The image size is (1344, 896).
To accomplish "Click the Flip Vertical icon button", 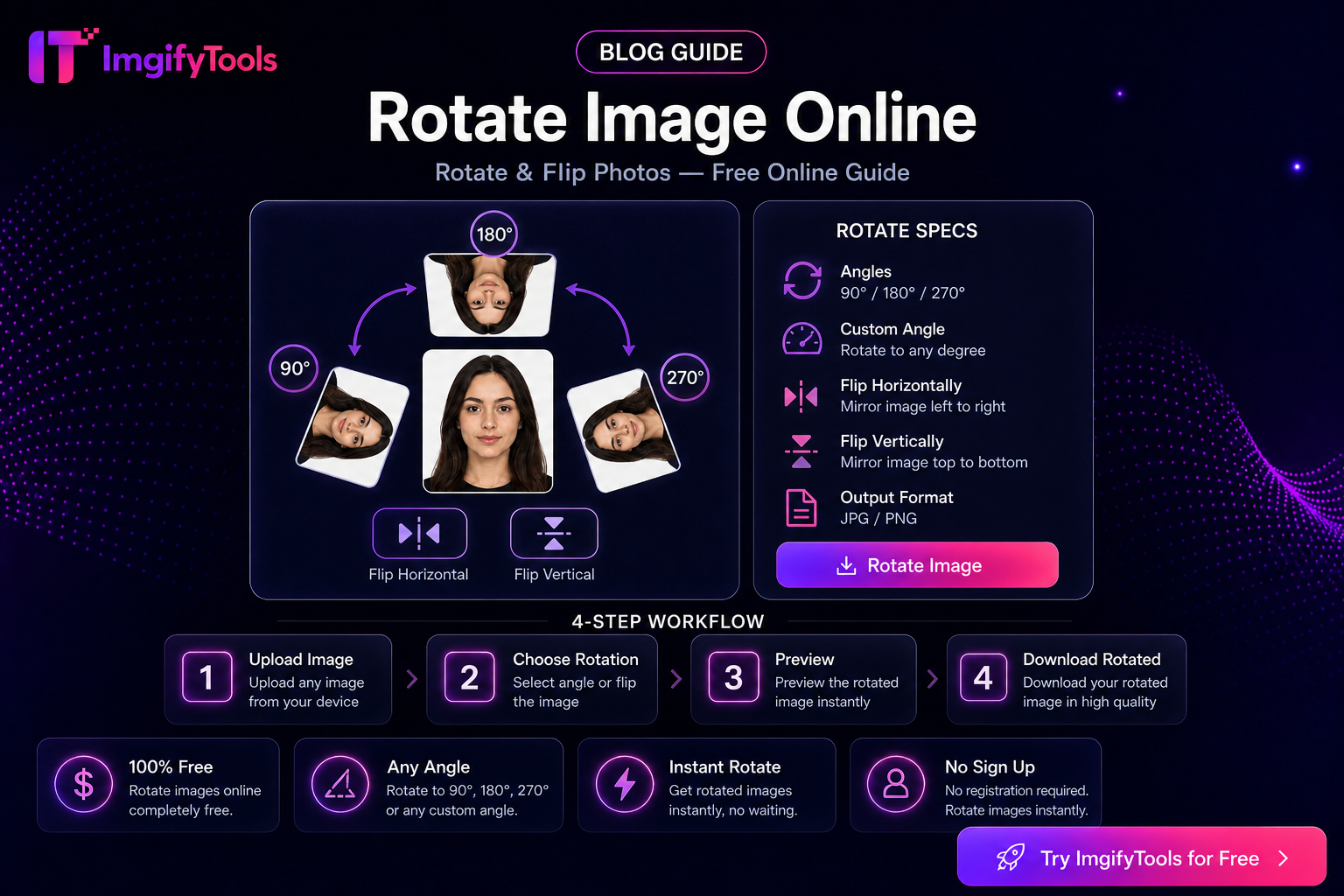I will point(554,534).
